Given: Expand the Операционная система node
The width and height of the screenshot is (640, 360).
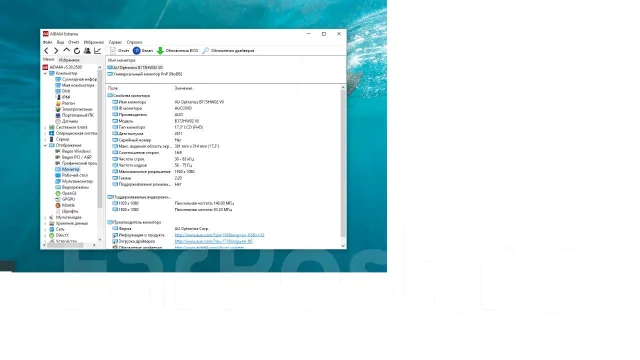Looking at the screenshot, I should (x=45, y=133).
